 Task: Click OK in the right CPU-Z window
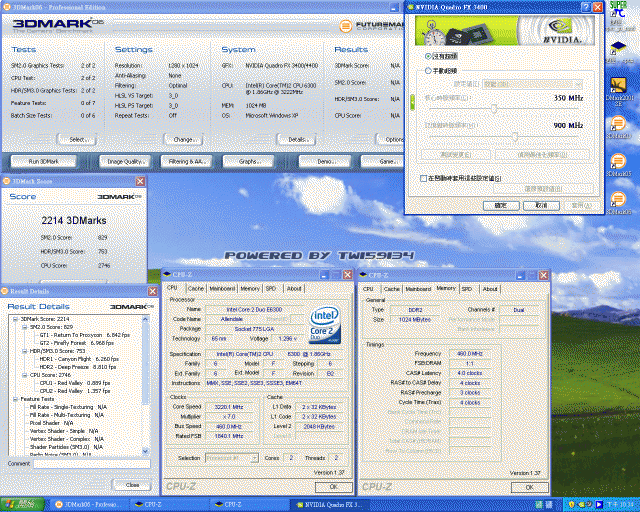529,487
